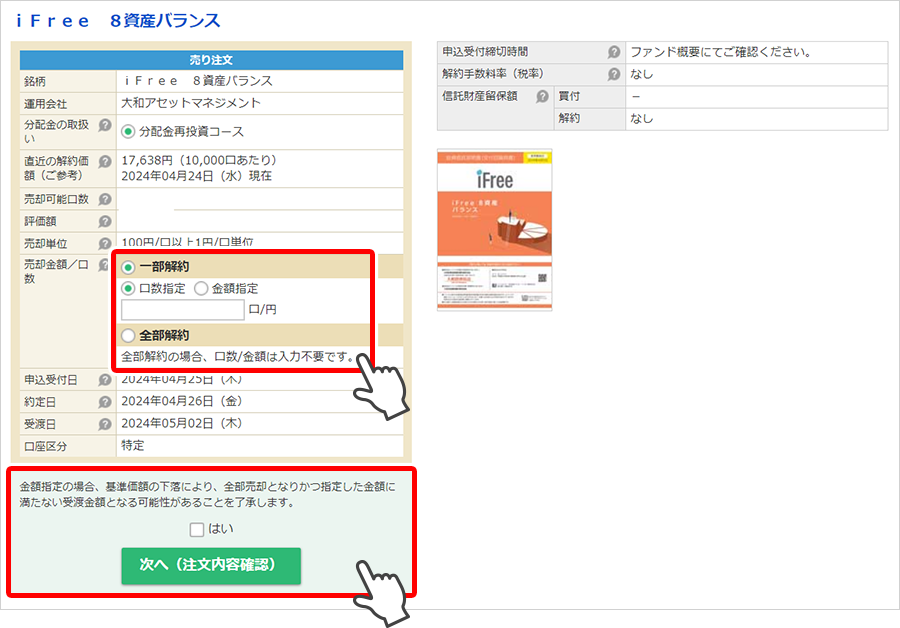Screen dimensions: 900x628
Task: Open help icon for 受渡日
Action: [104, 424]
